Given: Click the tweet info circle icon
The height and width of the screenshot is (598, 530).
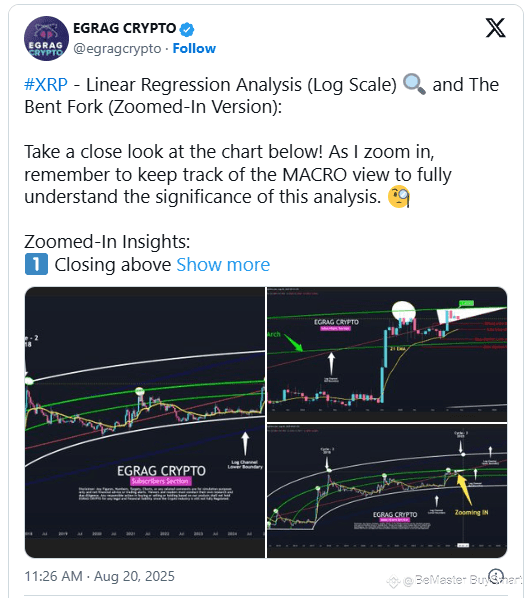Looking at the screenshot, I should point(497,576).
